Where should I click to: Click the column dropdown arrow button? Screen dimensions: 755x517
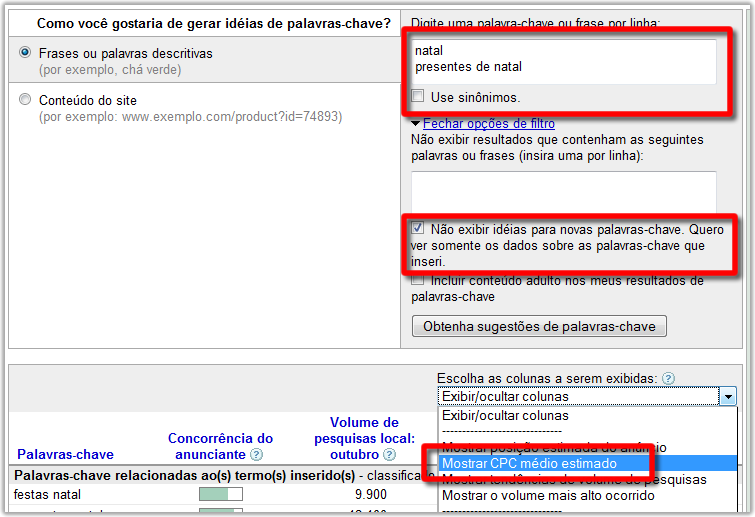727,397
